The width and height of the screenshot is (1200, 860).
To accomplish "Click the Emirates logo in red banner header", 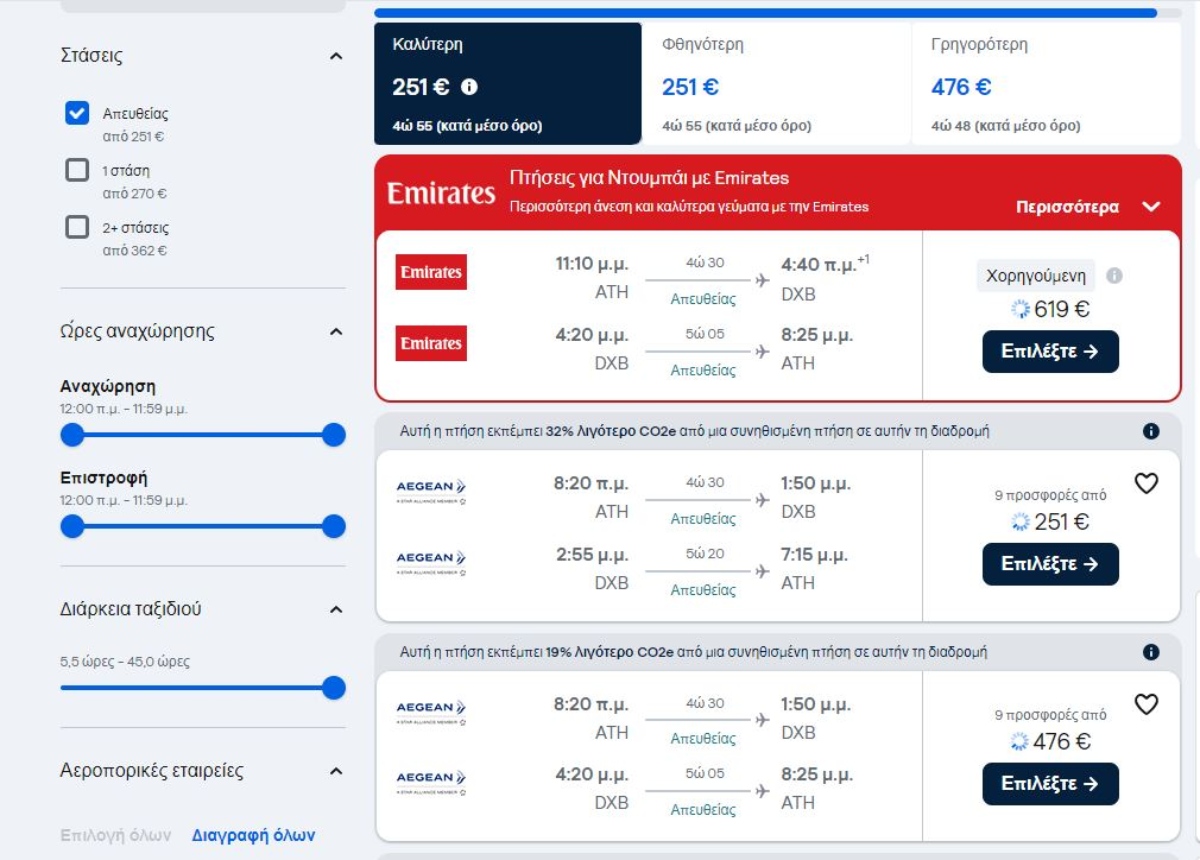I will pos(441,193).
